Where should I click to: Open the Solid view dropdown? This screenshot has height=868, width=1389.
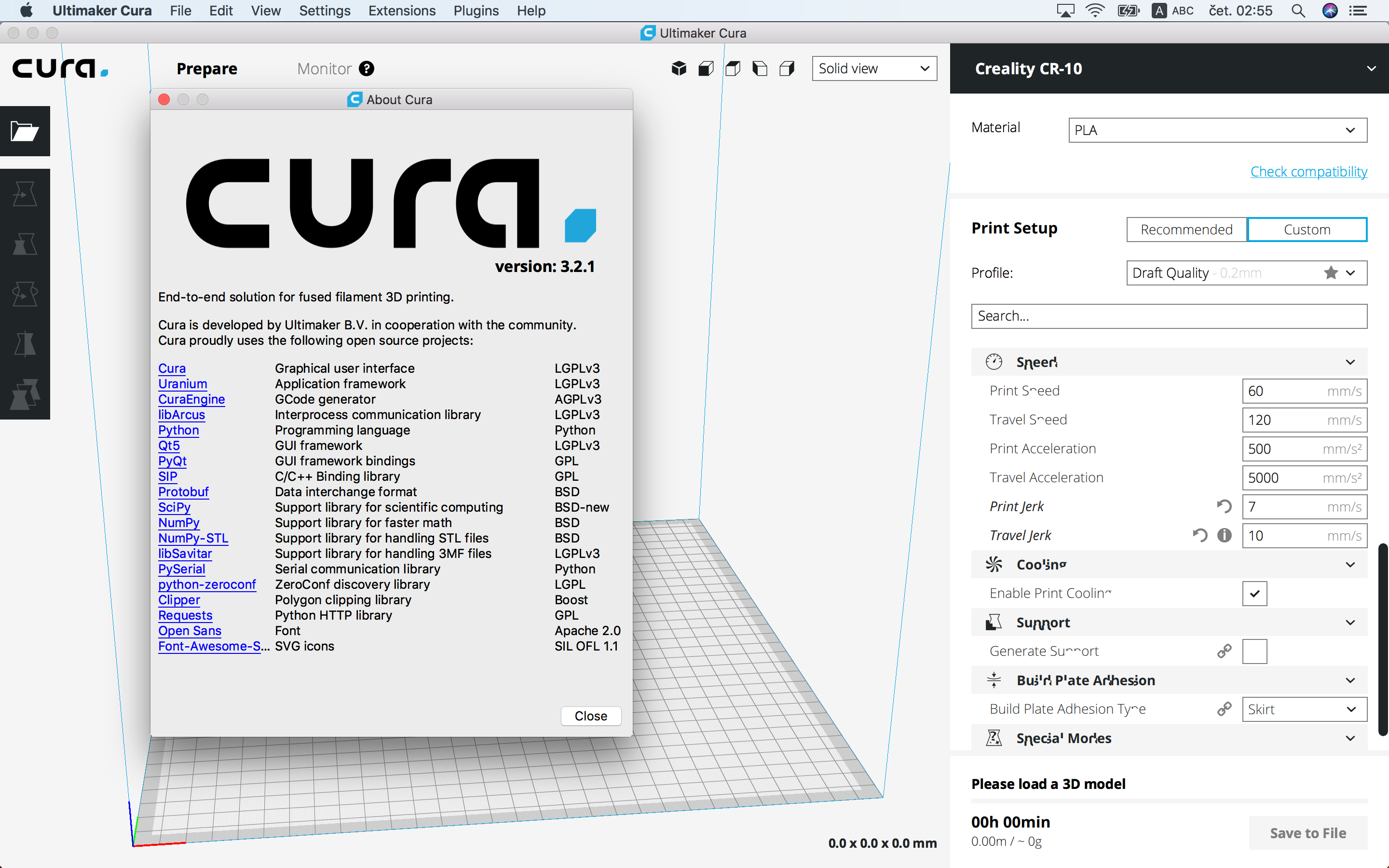[x=873, y=69]
